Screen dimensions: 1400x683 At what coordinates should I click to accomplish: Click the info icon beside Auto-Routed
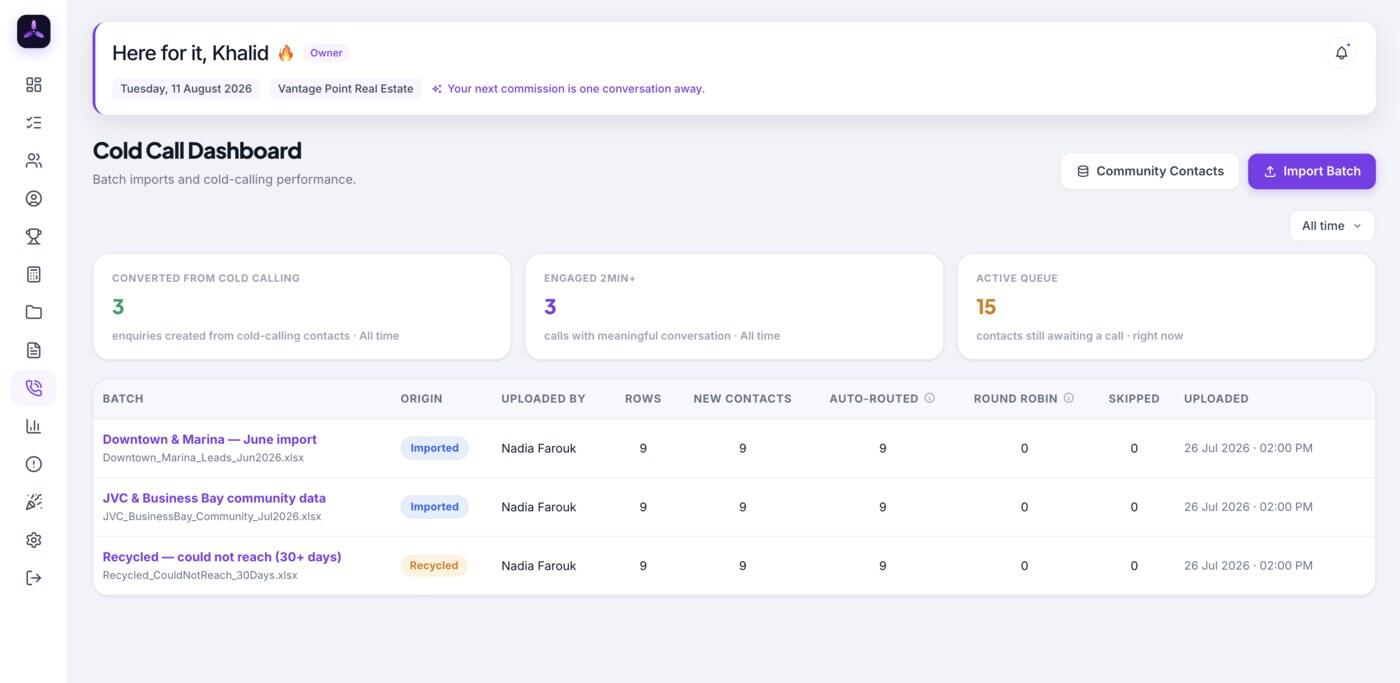point(930,398)
